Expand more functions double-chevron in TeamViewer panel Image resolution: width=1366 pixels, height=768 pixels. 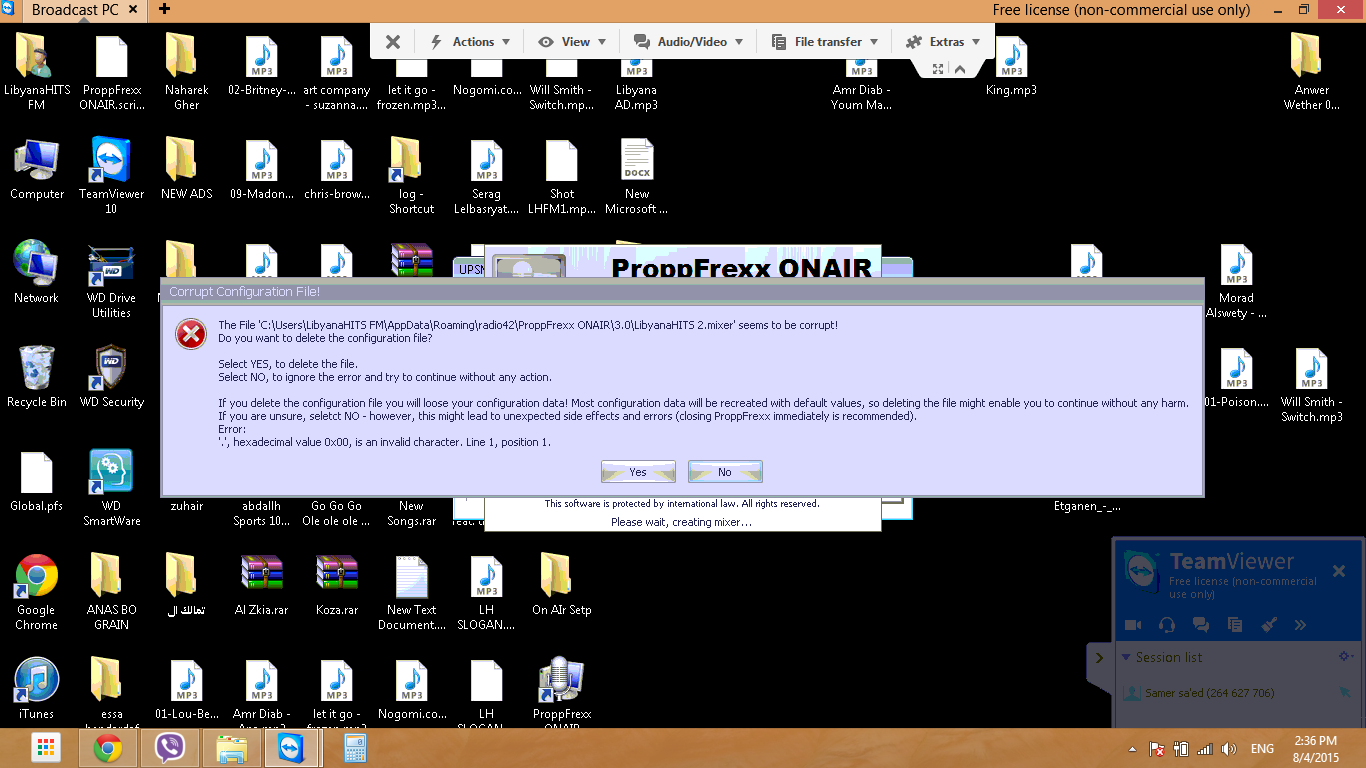(x=1300, y=625)
